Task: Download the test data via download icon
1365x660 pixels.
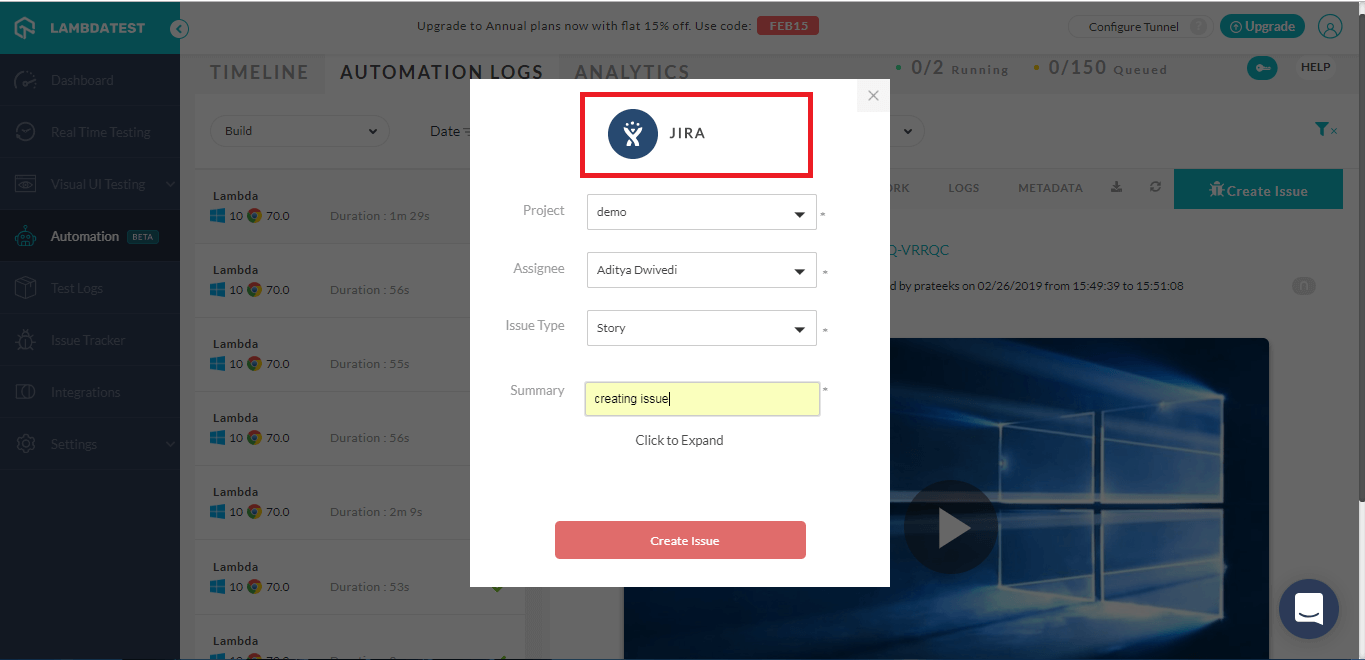Action: pos(1116,187)
